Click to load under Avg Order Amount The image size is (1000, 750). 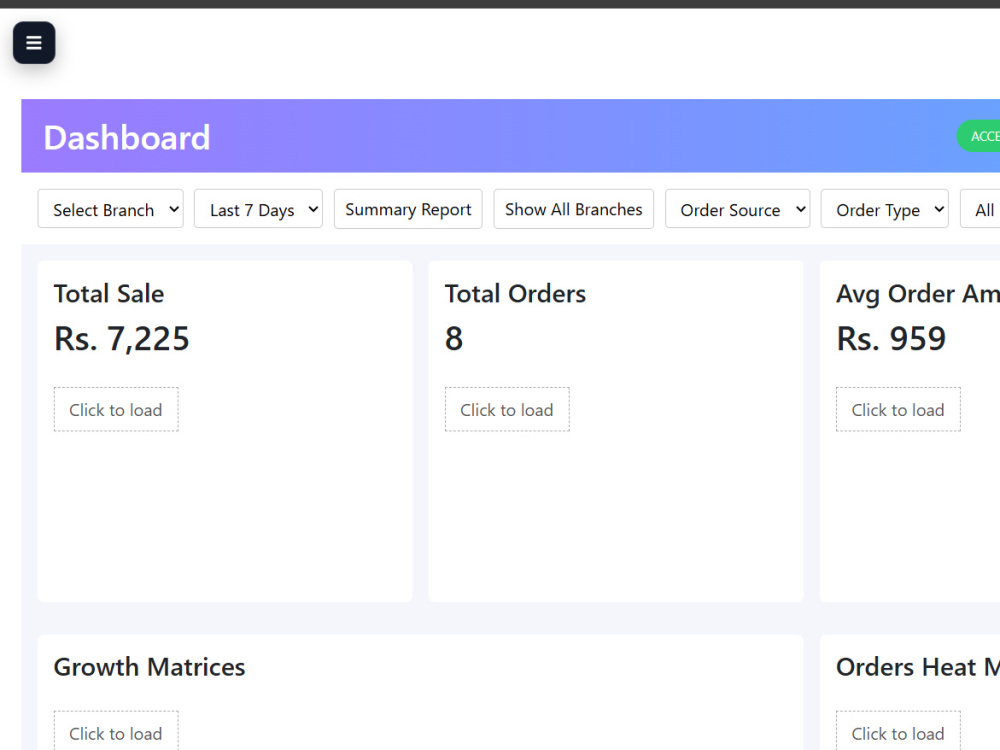(x=898, y=409)
